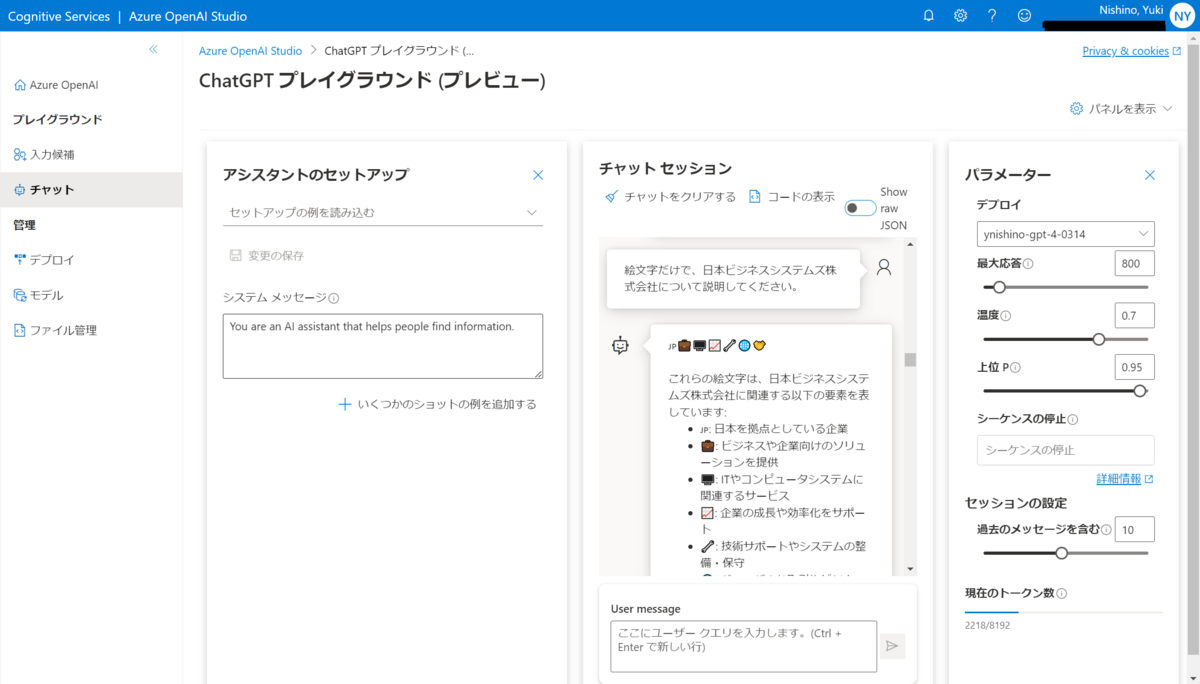Click the token count 2218/8192 text
Screen dimensions: 1200x684
point(986,625)
